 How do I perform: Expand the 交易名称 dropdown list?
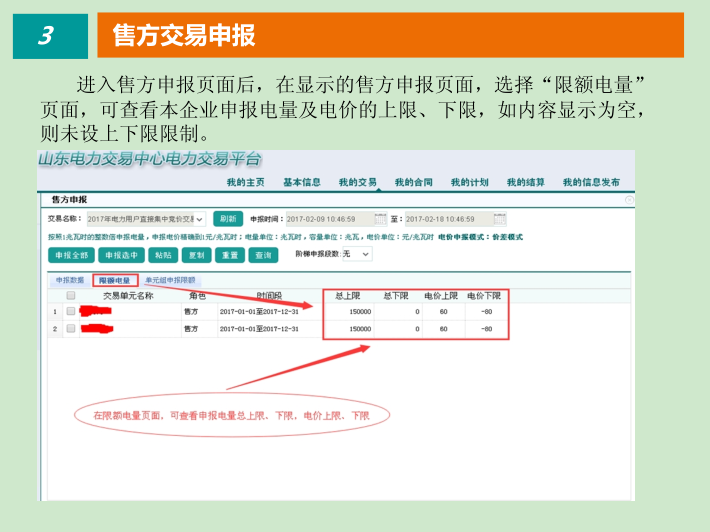tap(199, 219)
